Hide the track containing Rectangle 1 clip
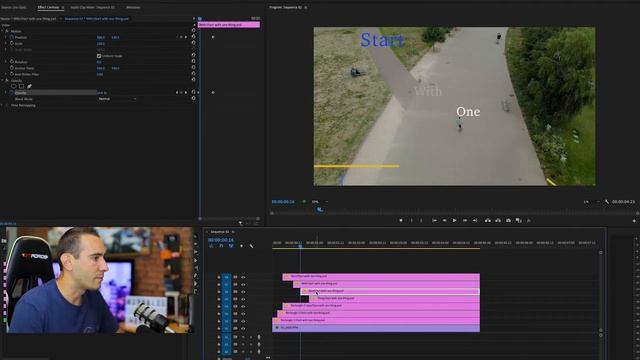The width and height of the screenshot is (640, 360). (243, 321)
